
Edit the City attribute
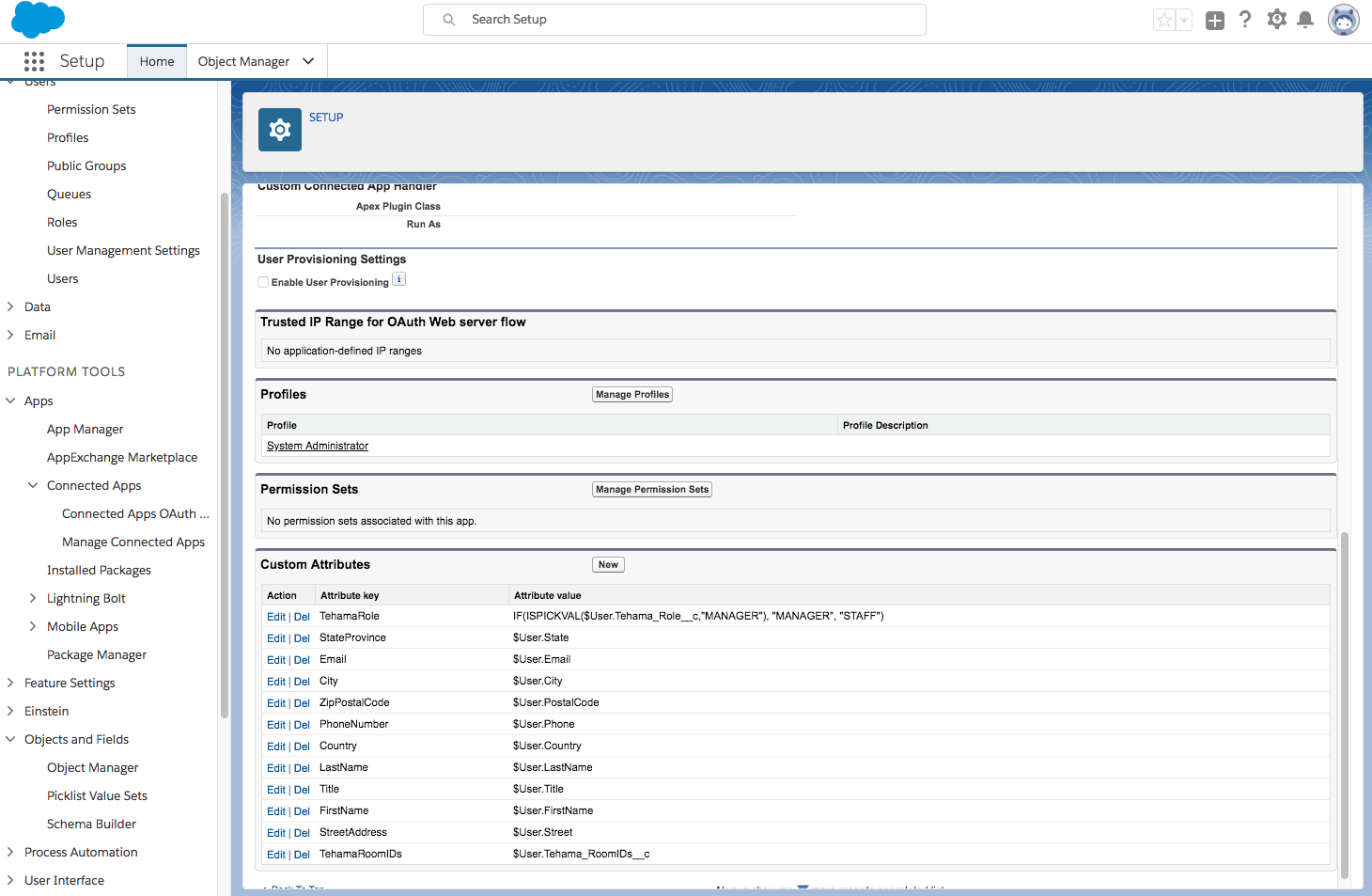(275, 682)
